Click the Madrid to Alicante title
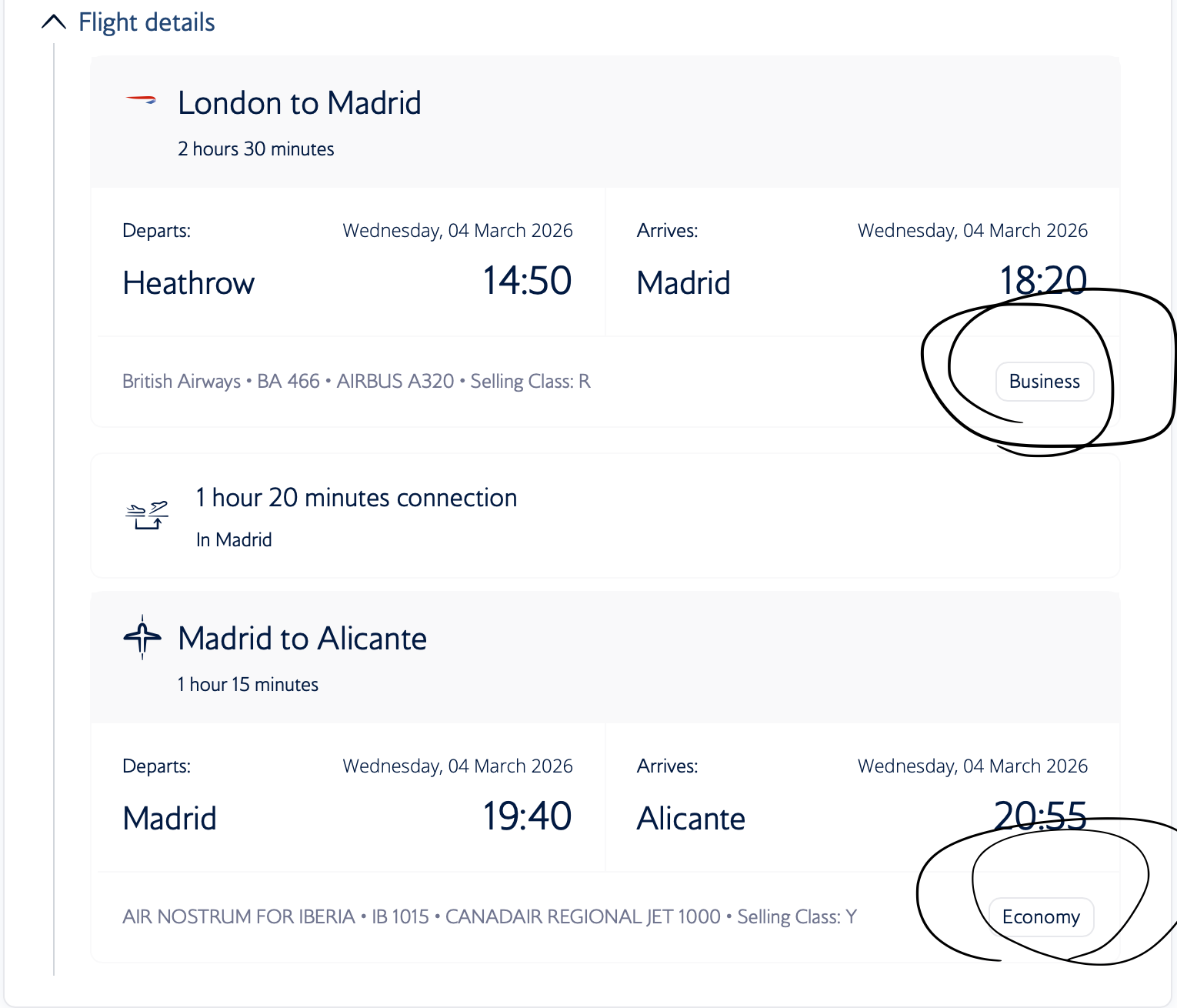Viewport: 1177px width, 1008px height. pos(302,639)
